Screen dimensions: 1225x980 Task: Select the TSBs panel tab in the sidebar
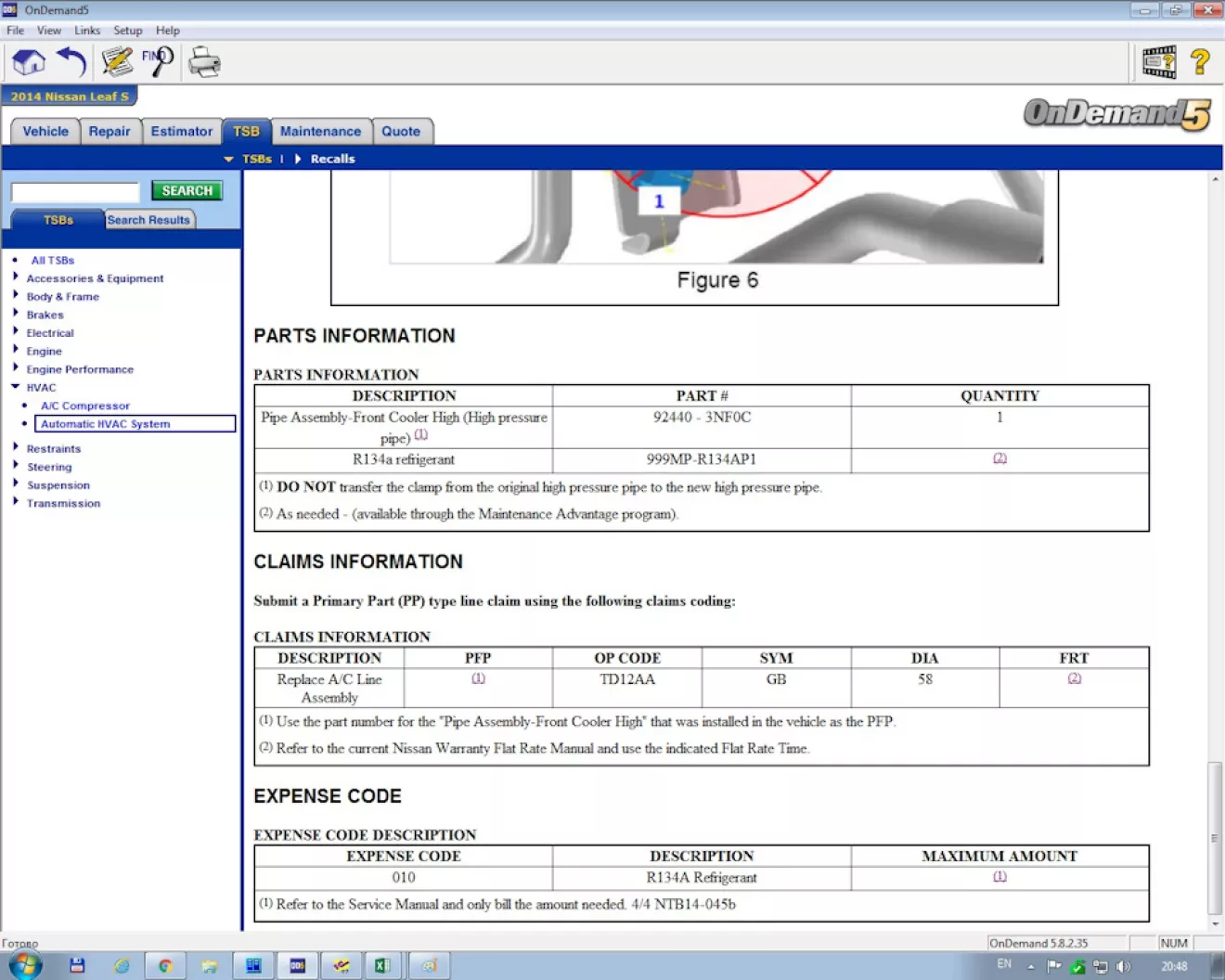coord(58,220)
